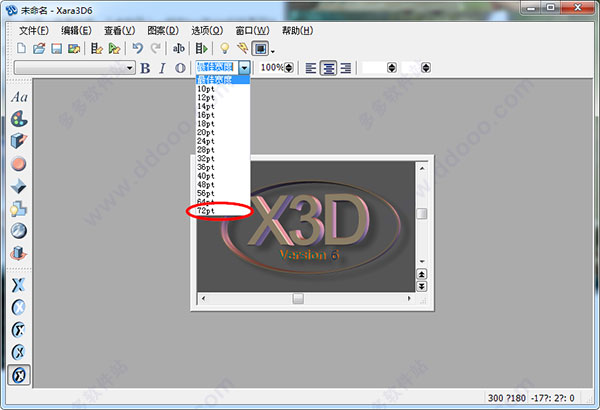Open the 查看(V) menu
Image resolution: width=600 pixels, height=410 pixels.
point(119,31)
